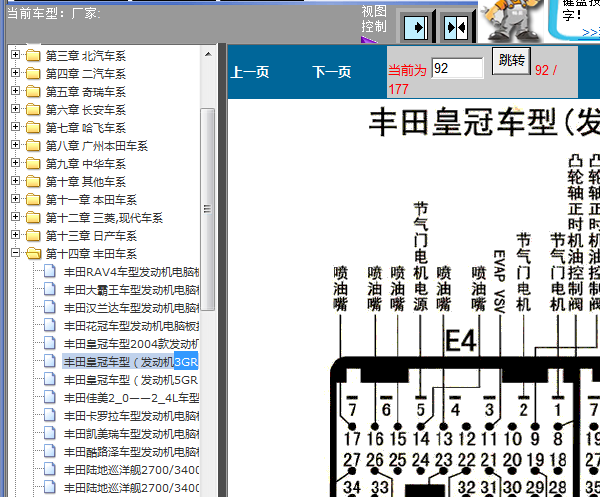This screenshot has width=600, height=497.
Task: Click folder icon of 第十二章 三菱,现代车系
Action: point(33,217)
